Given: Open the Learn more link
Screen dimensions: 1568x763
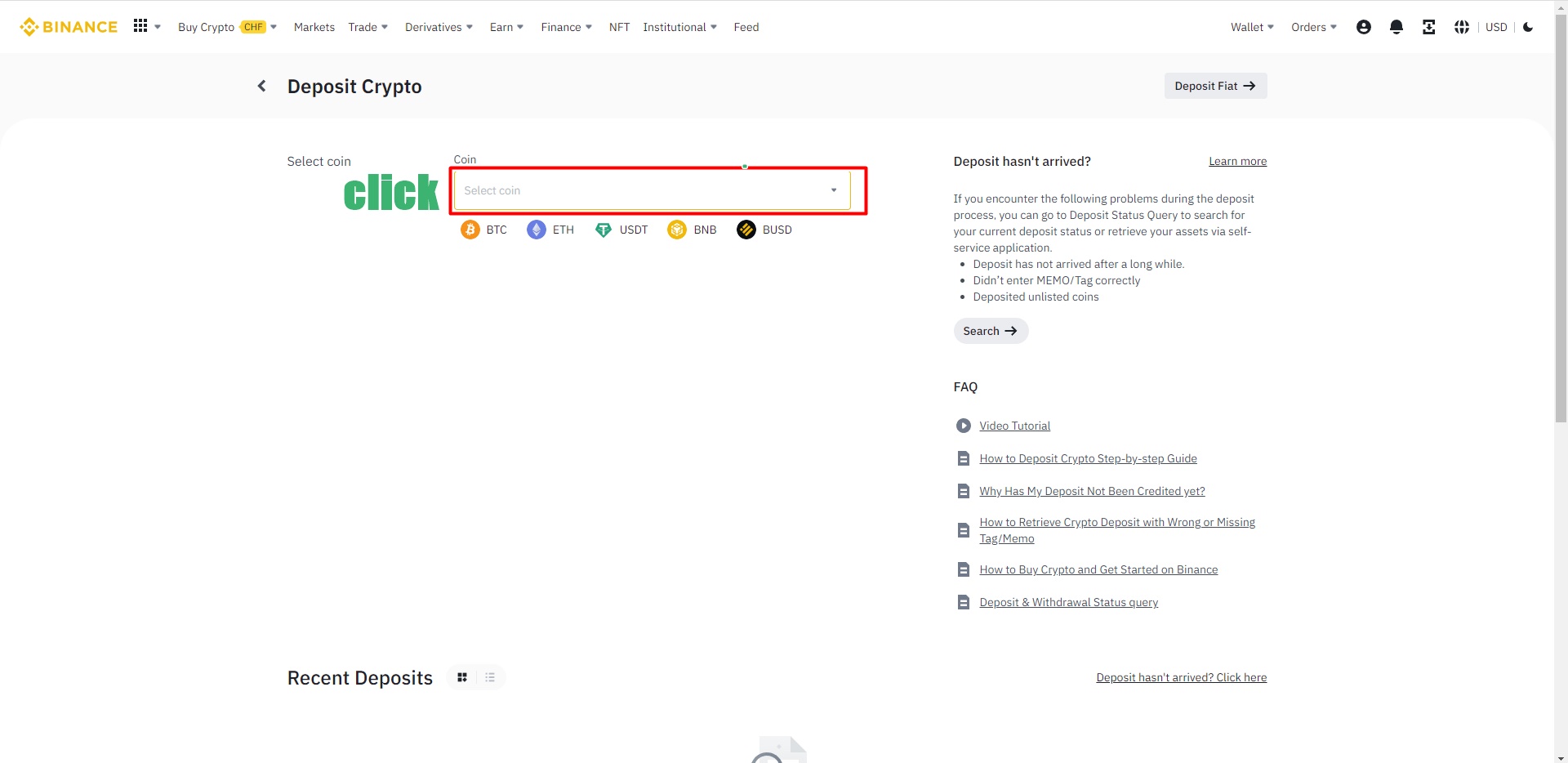Looking at the screenshot, I should click(1238, 161).
